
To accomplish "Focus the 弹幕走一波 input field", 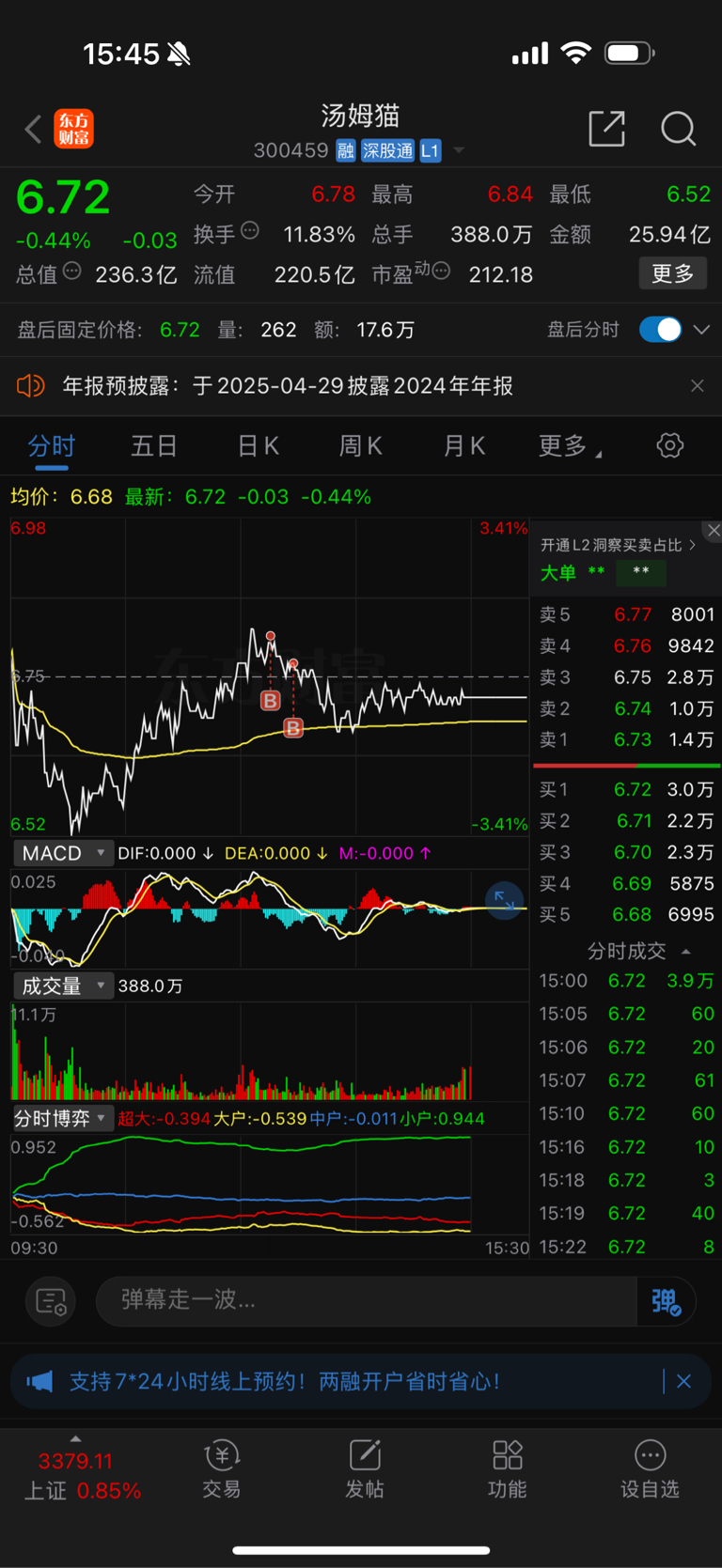I will (x=367, y=1300).
